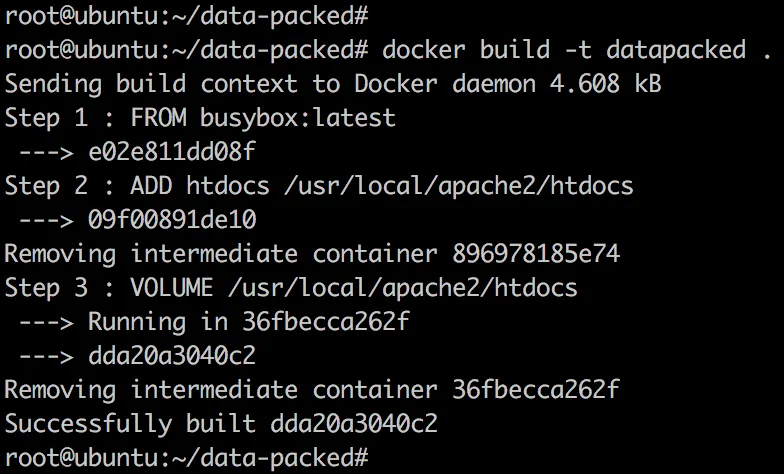Click the empty prompt on the last line

187,457
